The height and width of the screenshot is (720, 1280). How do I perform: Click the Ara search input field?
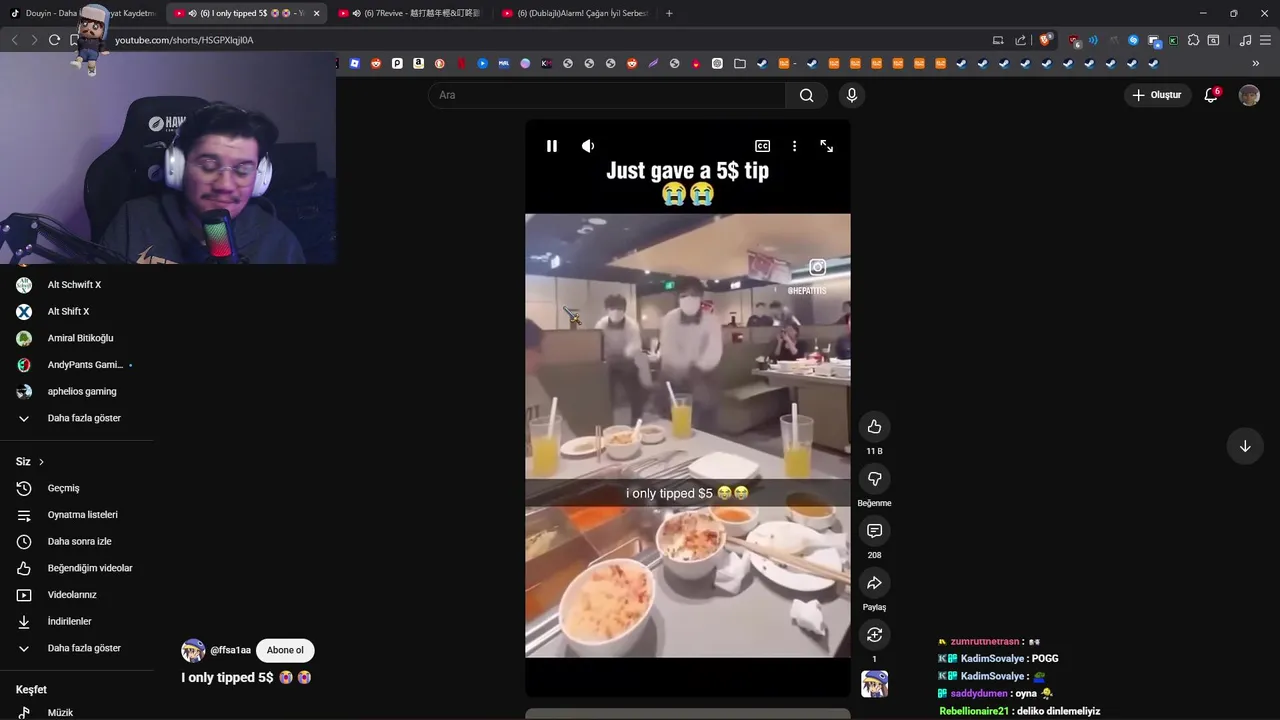click(x=607, y=95)
